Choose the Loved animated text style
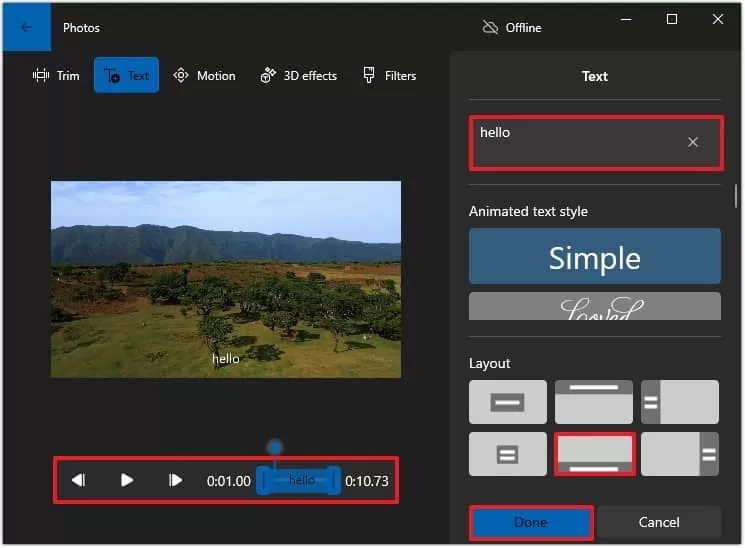745x548 pixels. click(594, 307)
